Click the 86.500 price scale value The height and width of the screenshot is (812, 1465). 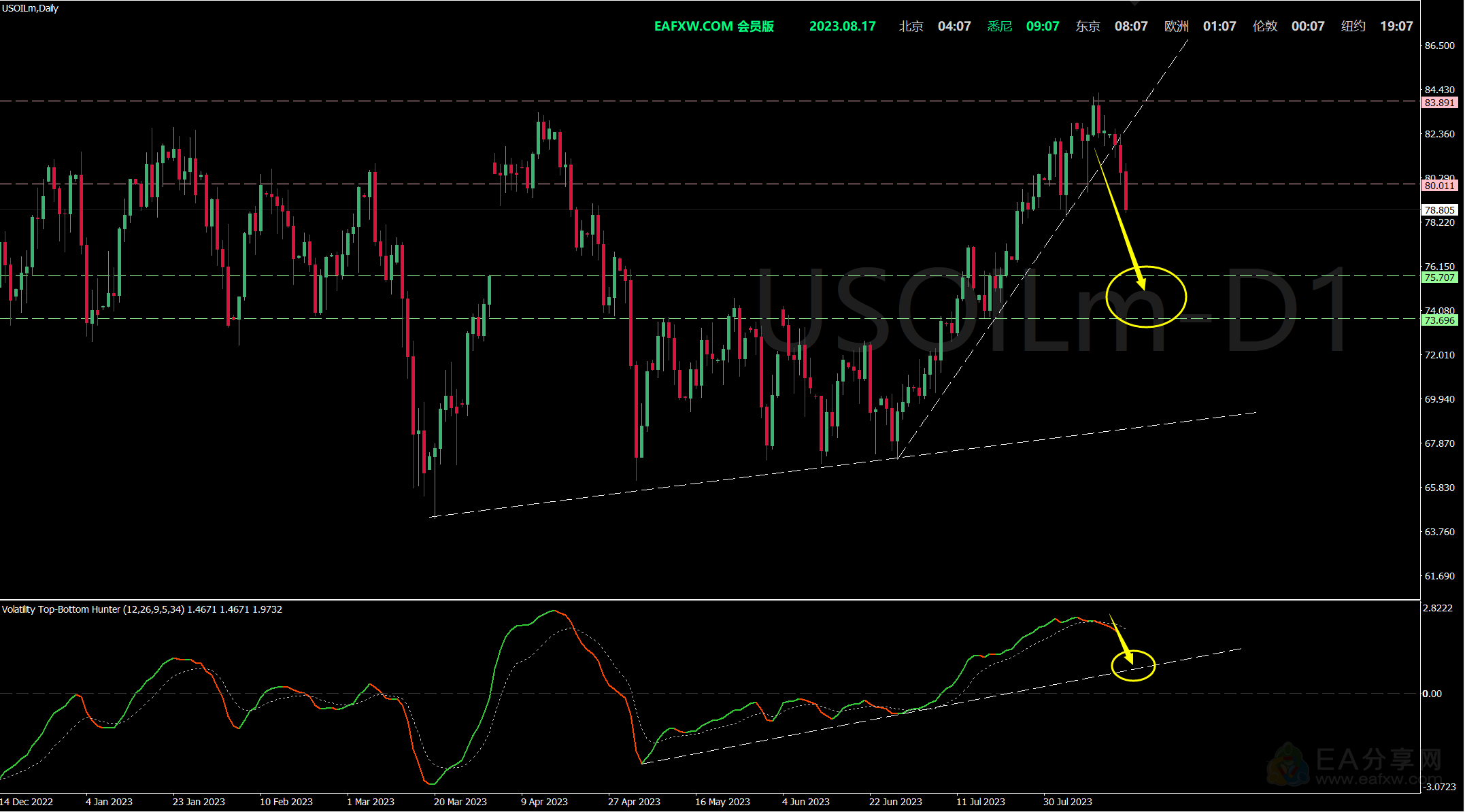[1440, 46]
